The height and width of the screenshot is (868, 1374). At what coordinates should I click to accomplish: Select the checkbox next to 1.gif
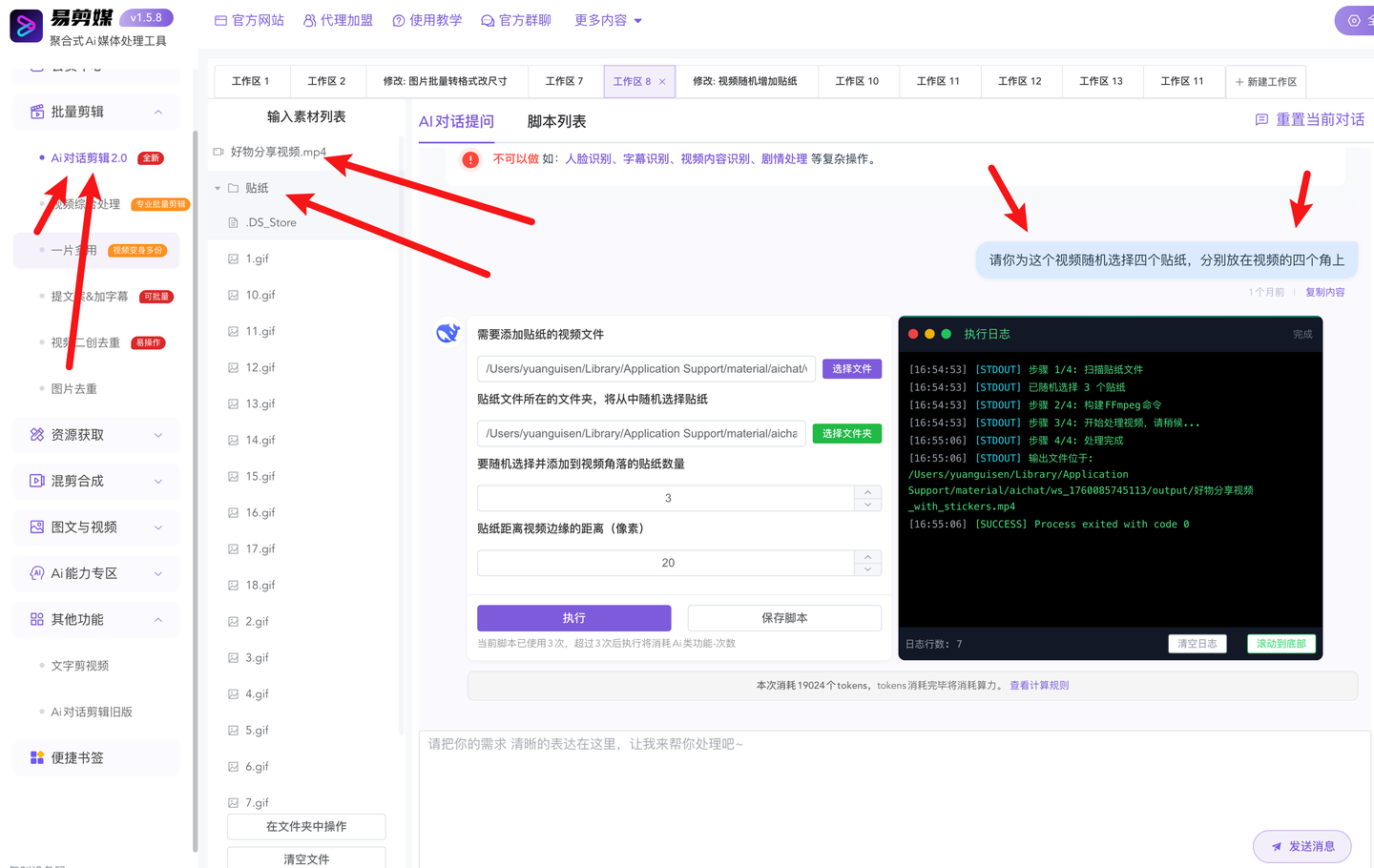[x=233, y=258]
